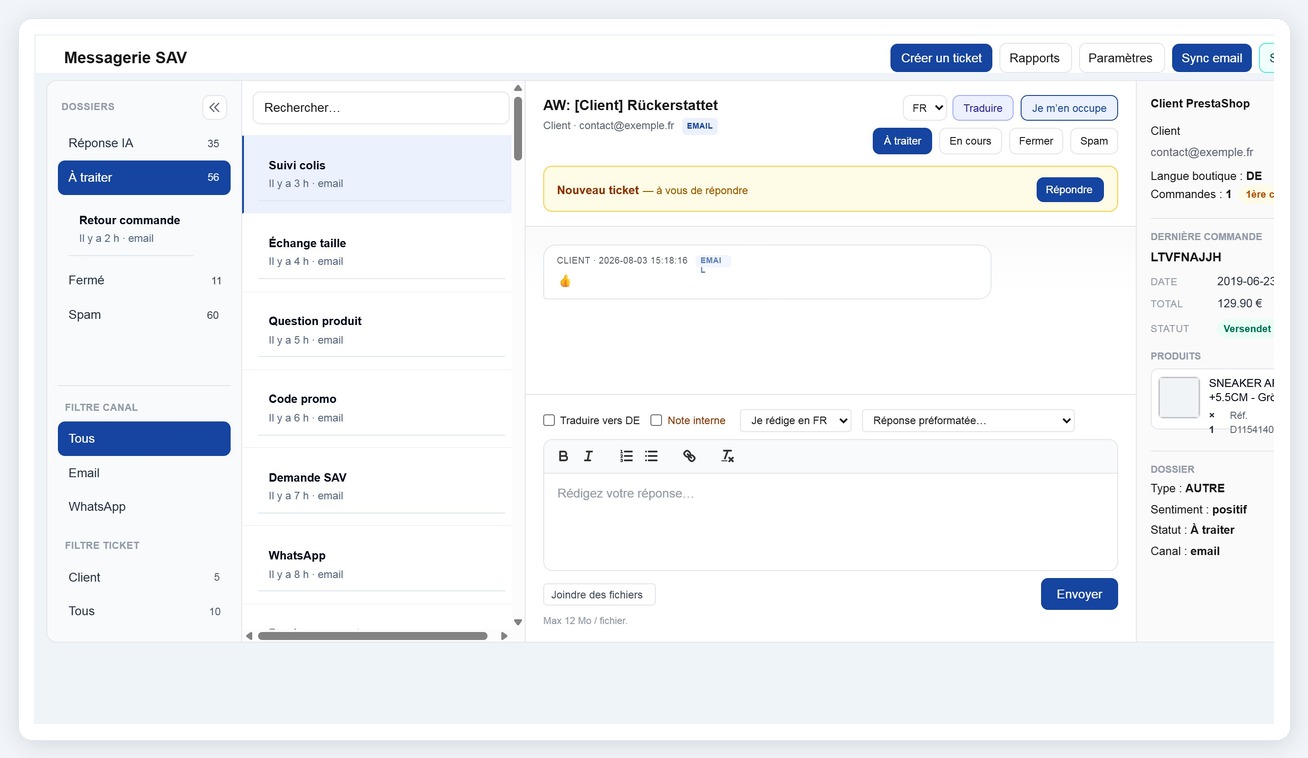Select the Client ticket filter
Image resolution: width=1308 pixels, height=758 pixels.
144,577
